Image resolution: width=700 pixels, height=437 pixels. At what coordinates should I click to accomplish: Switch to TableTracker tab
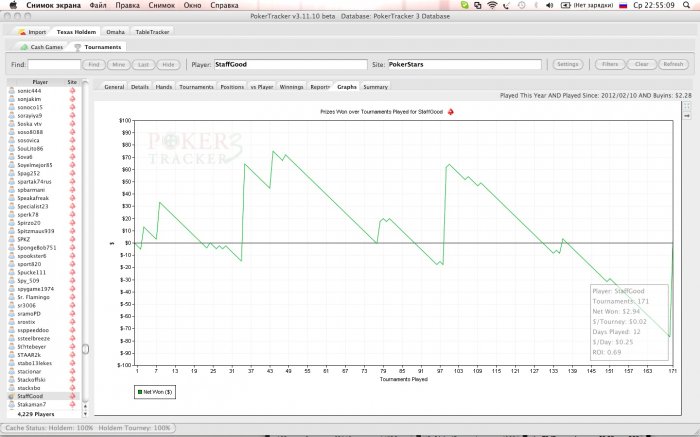point(152,32)
